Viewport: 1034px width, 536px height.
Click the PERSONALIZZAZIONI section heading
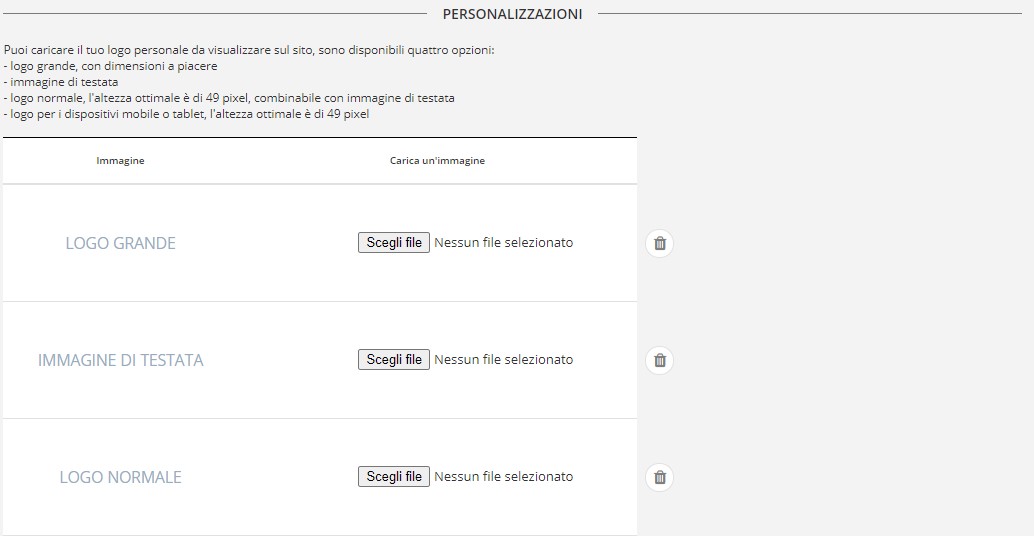(x=512, y=14)
